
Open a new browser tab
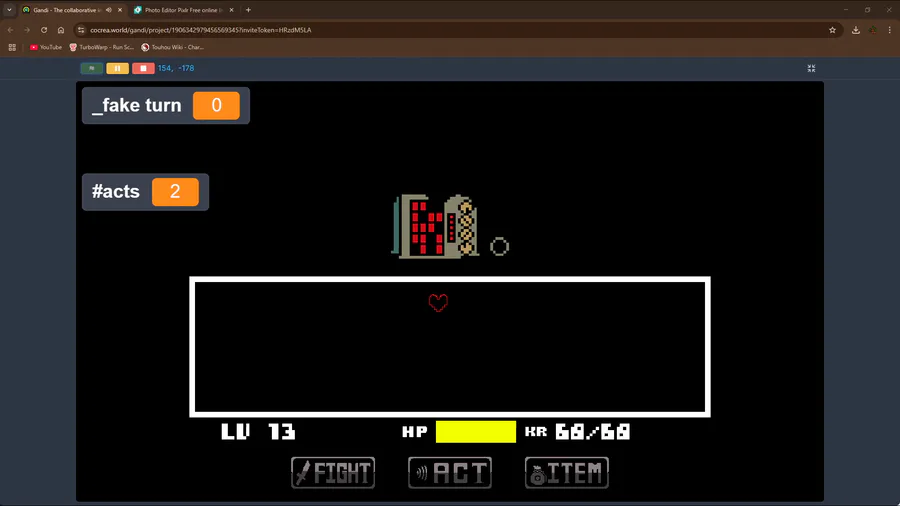point(249,10)
